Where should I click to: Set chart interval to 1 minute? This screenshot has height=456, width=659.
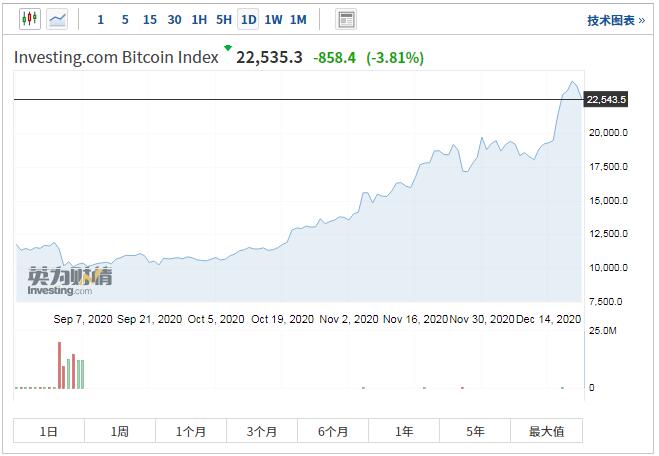coord(100,20)
